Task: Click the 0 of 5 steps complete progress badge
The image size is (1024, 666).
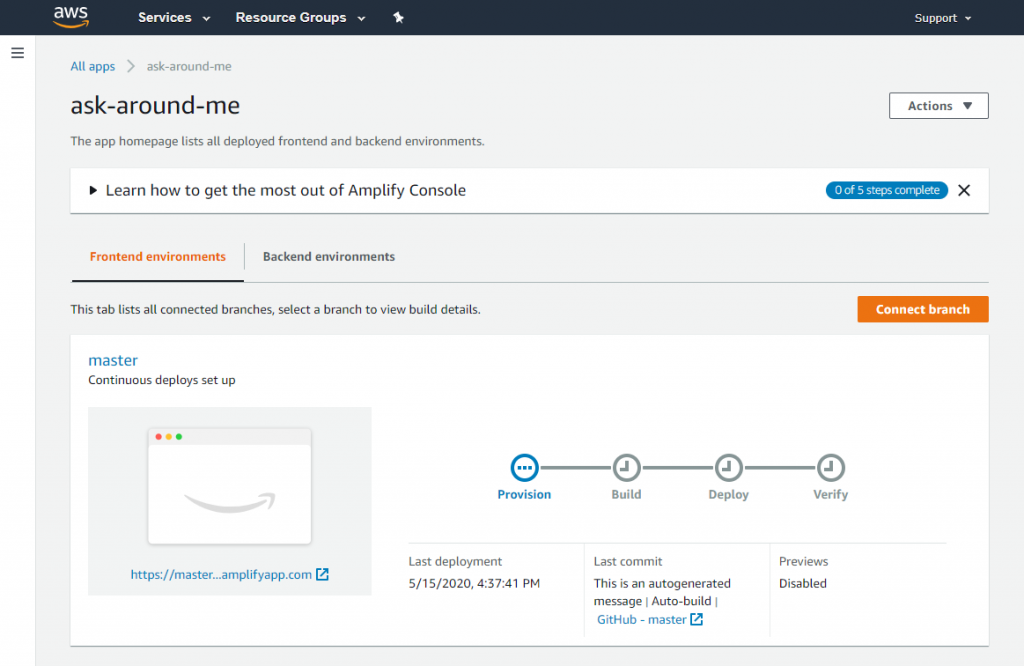Action: 886,190
